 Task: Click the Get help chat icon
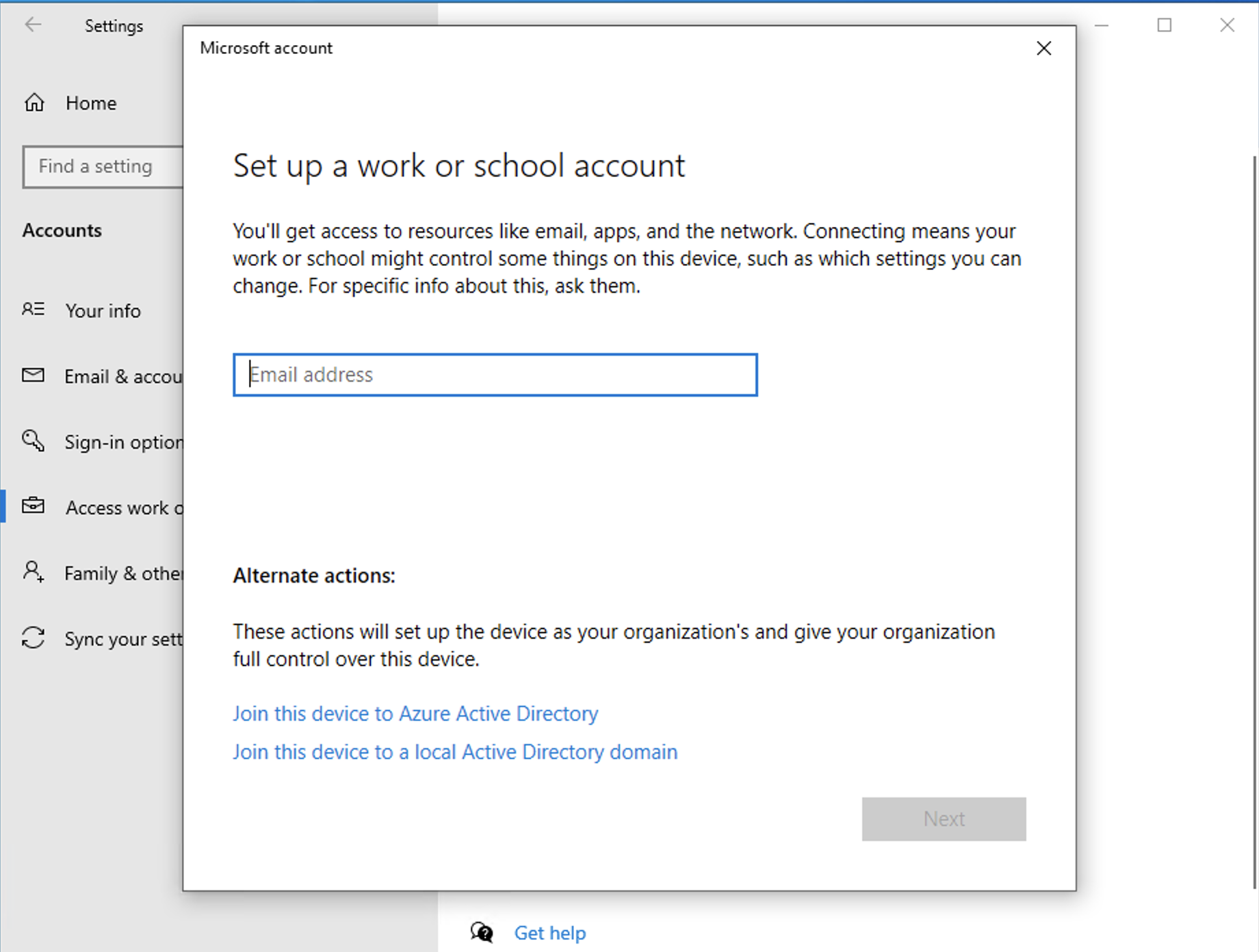[x=482, y=932]
